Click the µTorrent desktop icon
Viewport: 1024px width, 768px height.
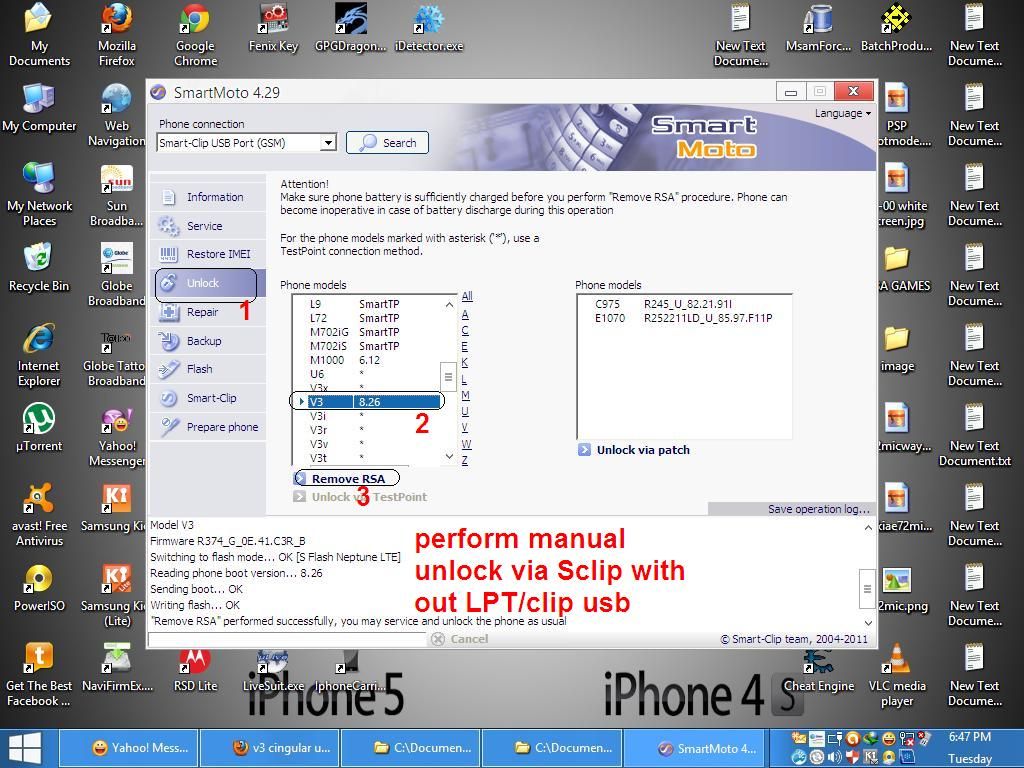click(39, 428)
